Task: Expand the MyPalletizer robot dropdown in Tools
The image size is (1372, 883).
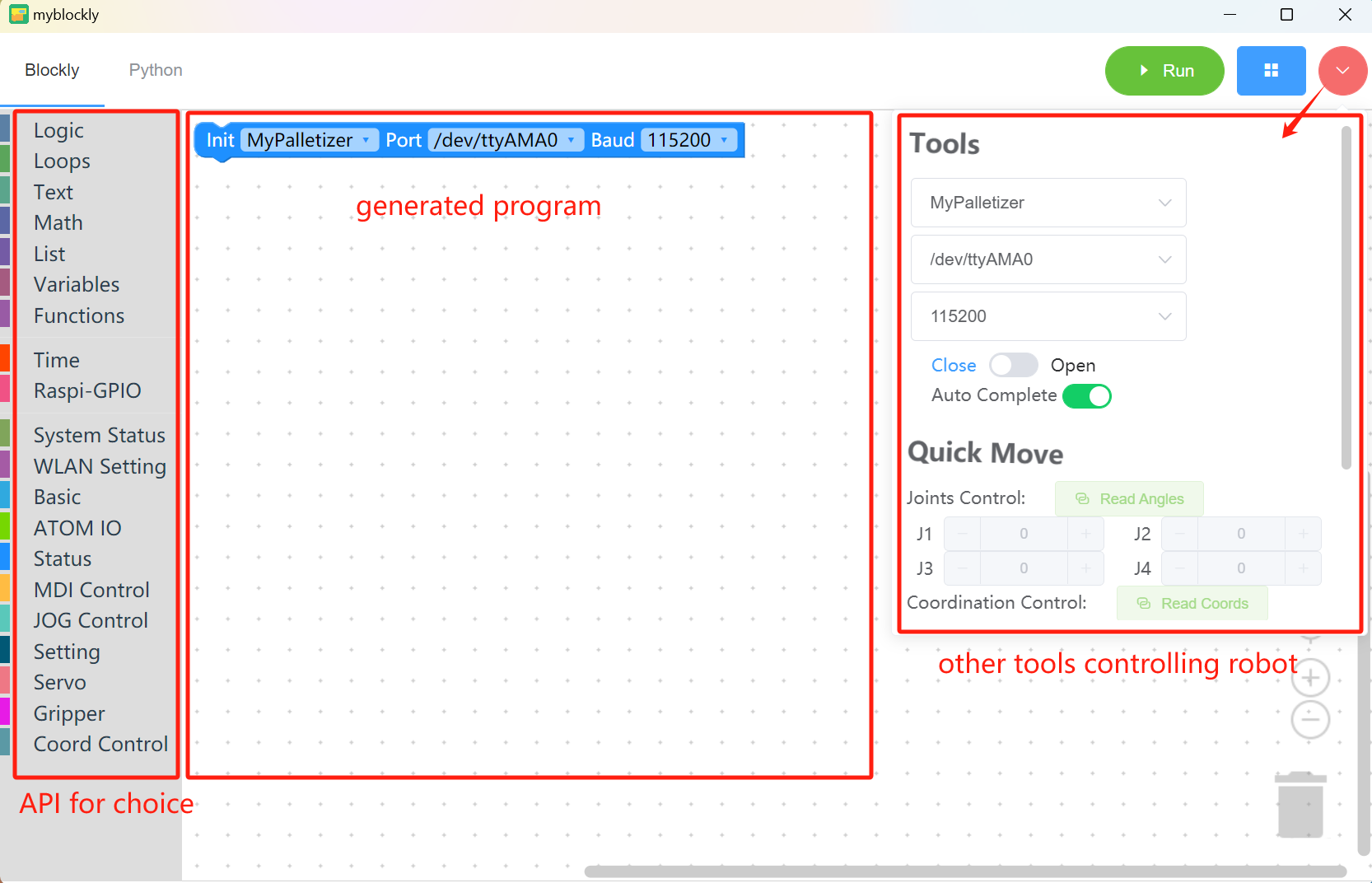Action: point(1048,203)
